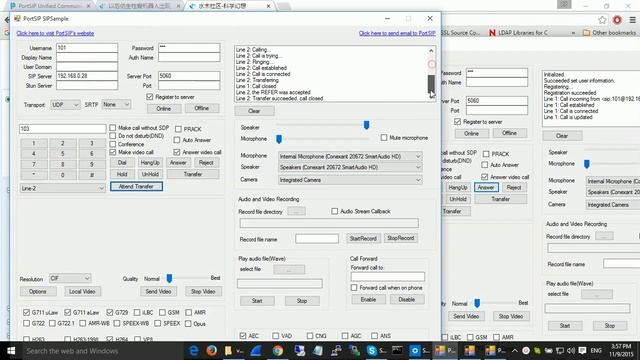Open Chrome's hamburger menu
Viewport: 640px width, 360px height.
[632, 20]
